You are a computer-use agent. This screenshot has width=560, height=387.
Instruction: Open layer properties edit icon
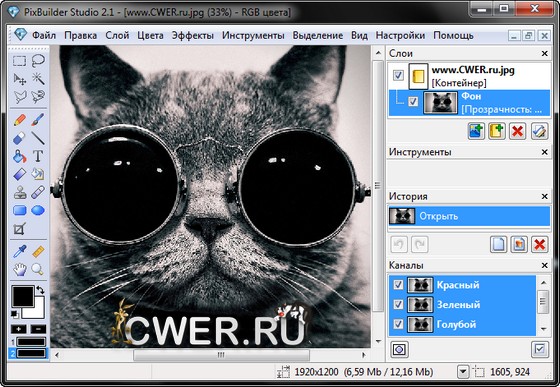(x=539, y=131)
